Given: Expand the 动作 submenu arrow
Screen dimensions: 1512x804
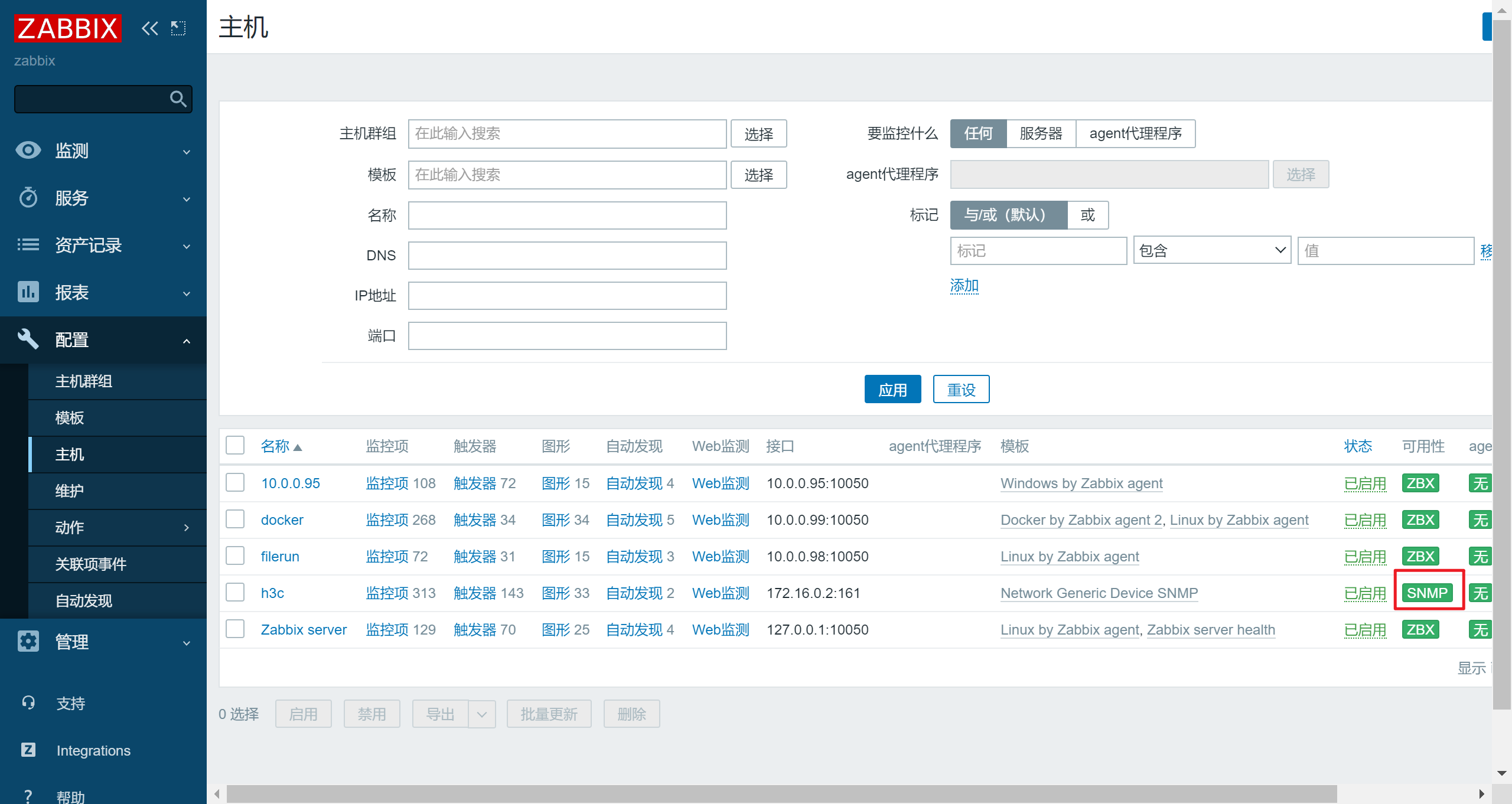Looking at the screenshot, I should tap(187, 527).
